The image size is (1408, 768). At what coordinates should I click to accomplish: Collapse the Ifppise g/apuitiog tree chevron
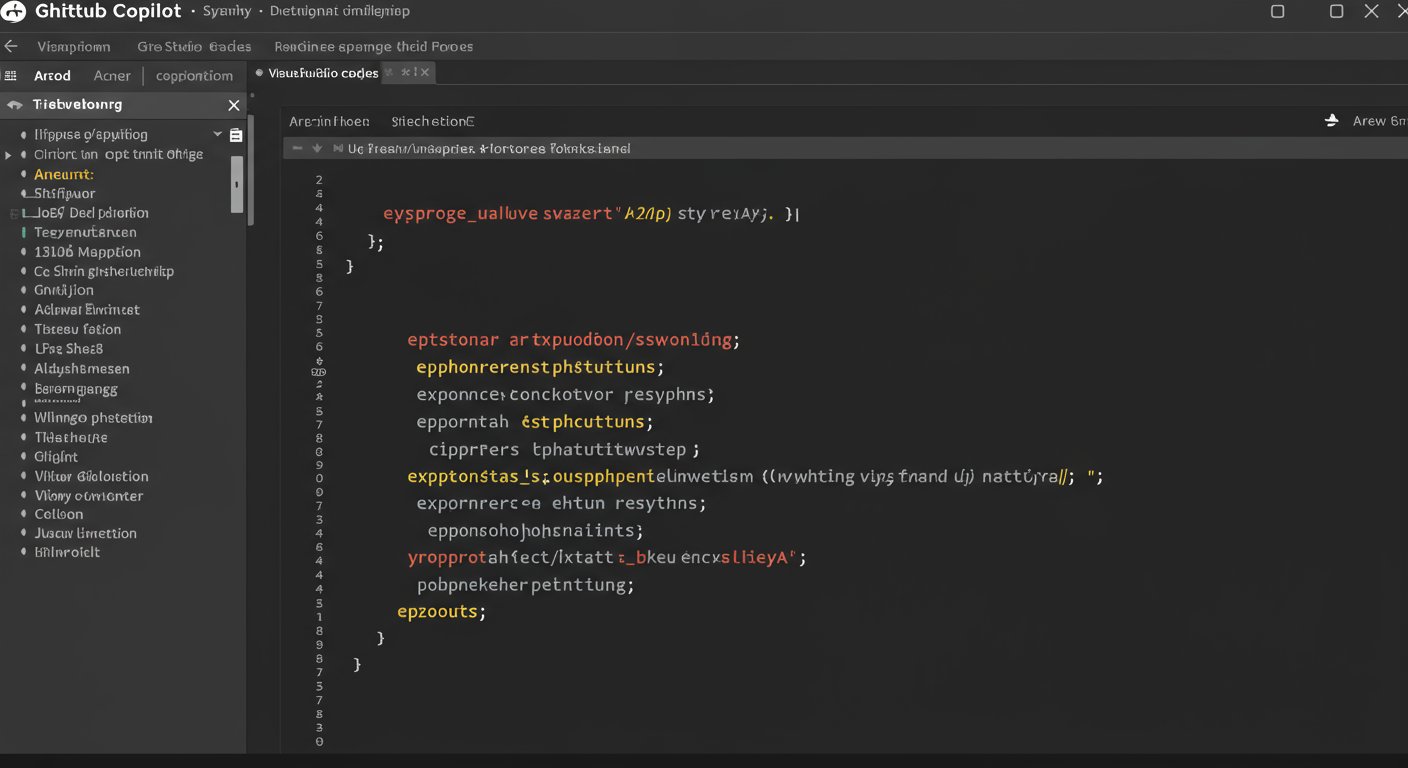(217, 133)
